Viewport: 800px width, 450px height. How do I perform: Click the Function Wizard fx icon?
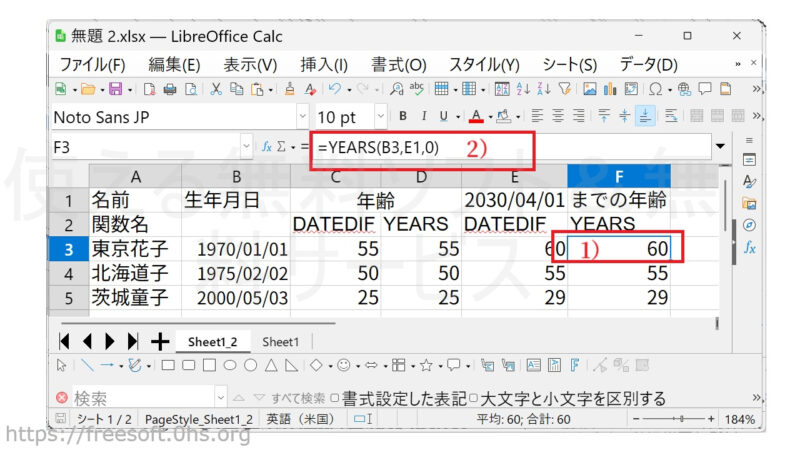point(267,146)
